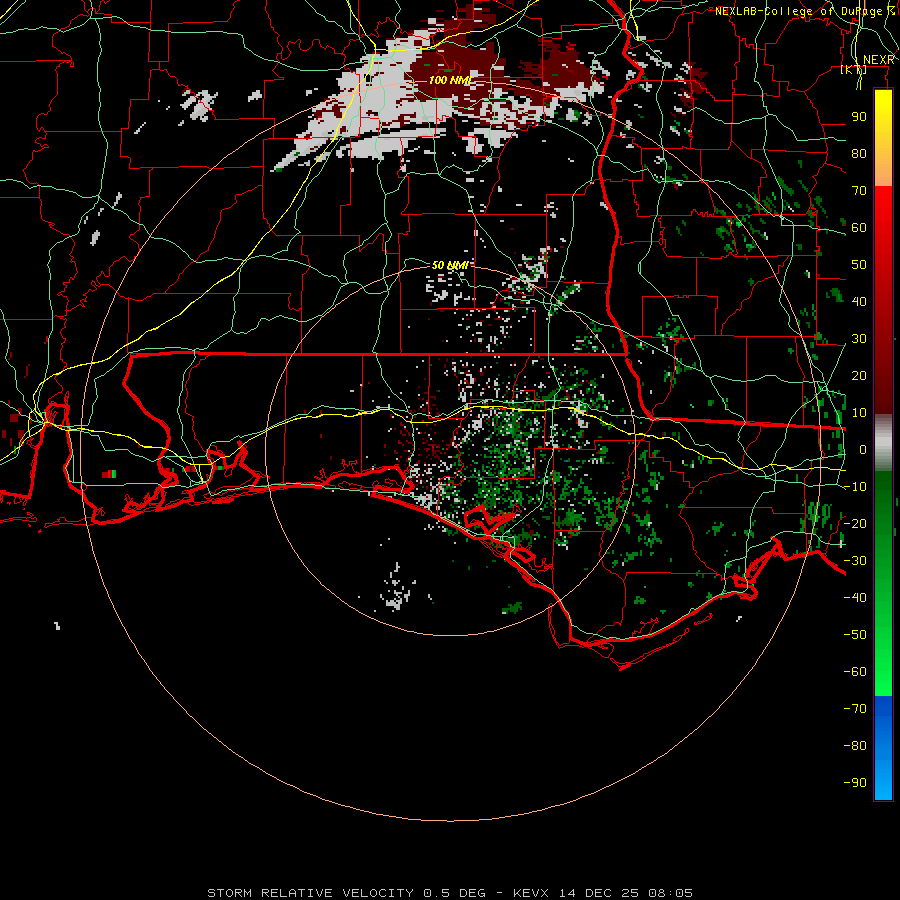The height and width of the screenshot is (900, 900).
Task: Click the "60" value on the velocity scale
Action: (859, 227)
